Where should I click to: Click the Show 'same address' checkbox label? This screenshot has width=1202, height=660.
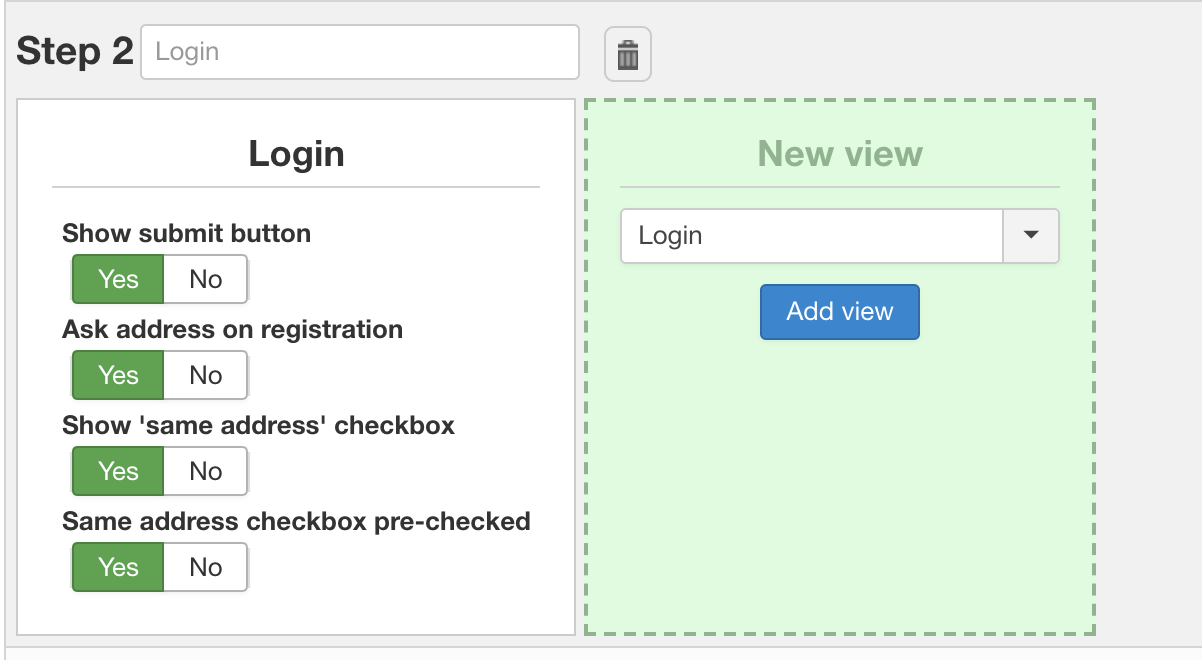pyautogui.click(x=258, y=426)
